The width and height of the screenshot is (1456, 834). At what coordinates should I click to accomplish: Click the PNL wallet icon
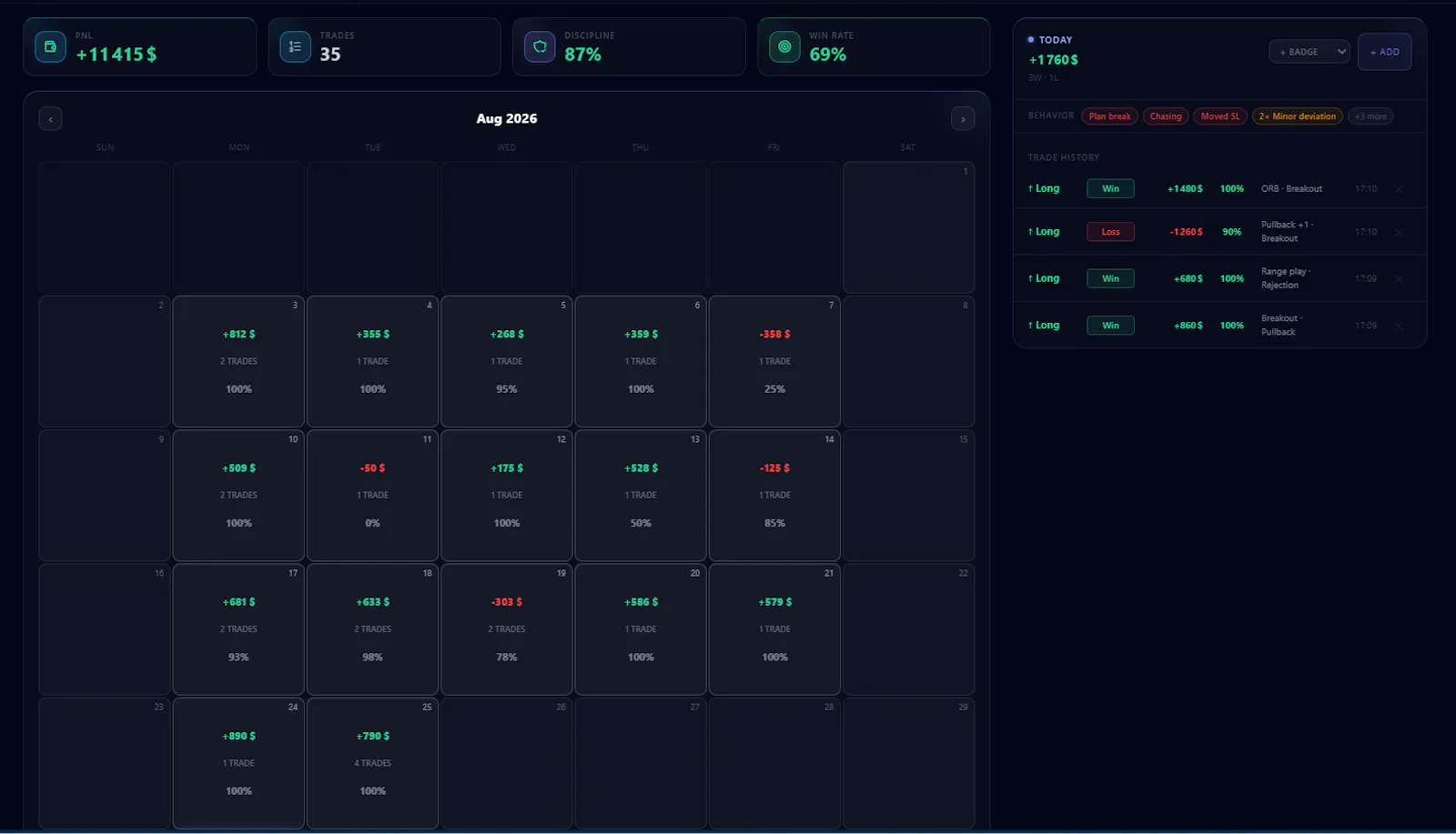click(50, 46)
